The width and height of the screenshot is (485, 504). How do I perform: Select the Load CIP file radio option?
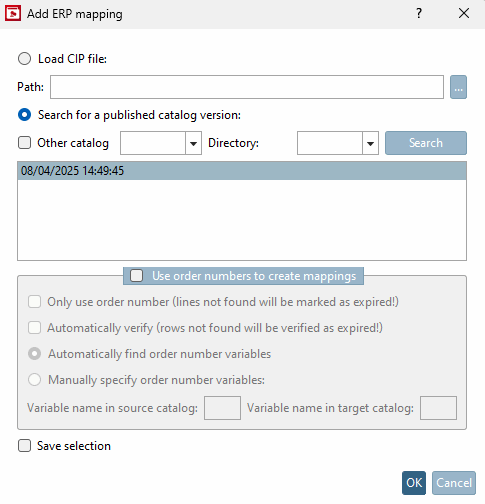coord(24,59)
